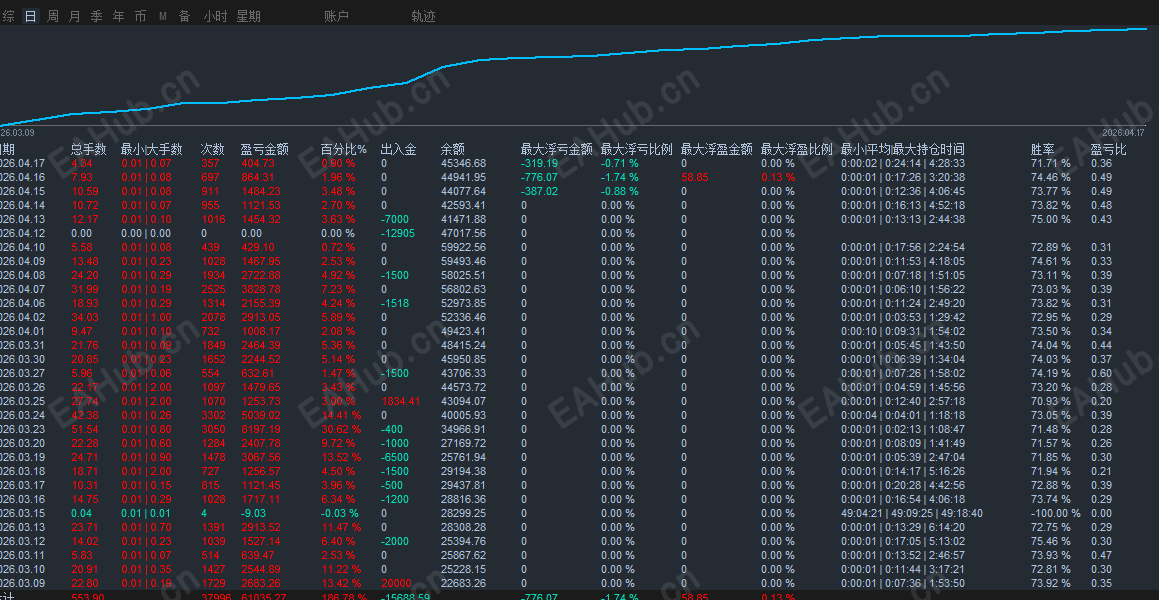Select balance cell 59922.56
This screenshot has height=600, width=1159.
tap(463, 248)
